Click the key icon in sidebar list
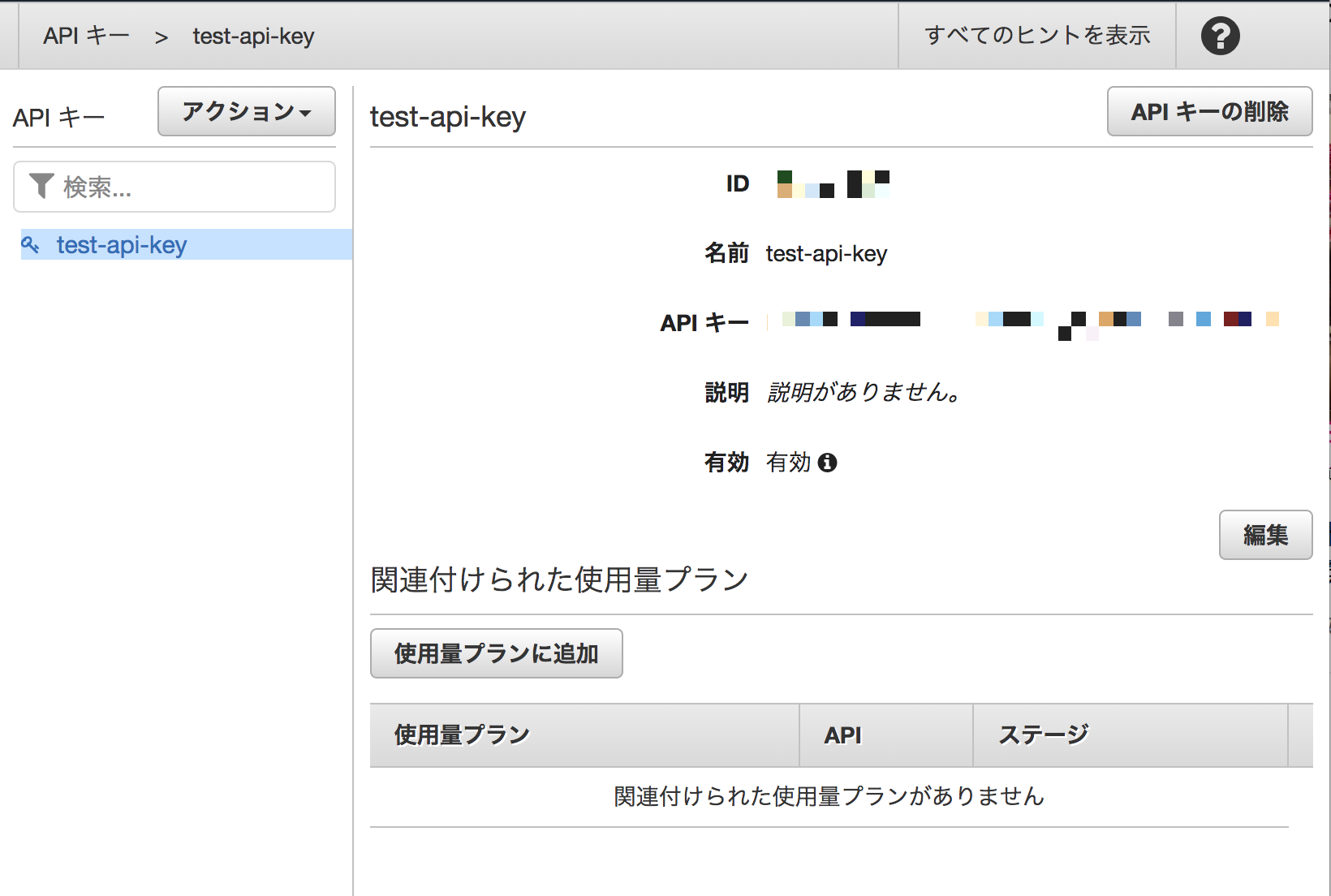The image size is (1331, 896). (30, 244)
